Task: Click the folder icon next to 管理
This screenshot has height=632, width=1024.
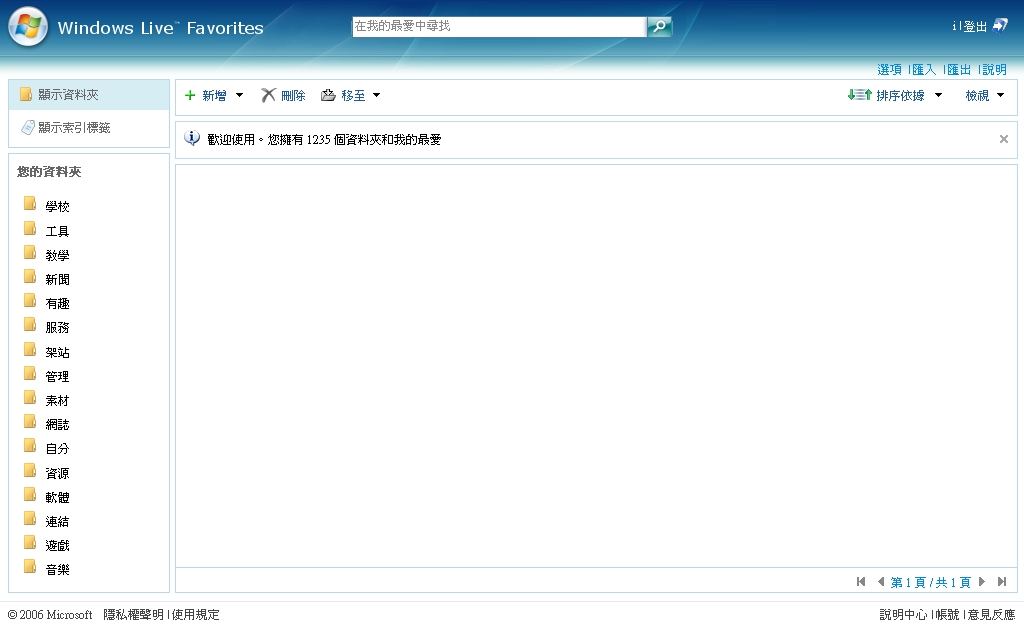Action: click(x=30, y=374)
